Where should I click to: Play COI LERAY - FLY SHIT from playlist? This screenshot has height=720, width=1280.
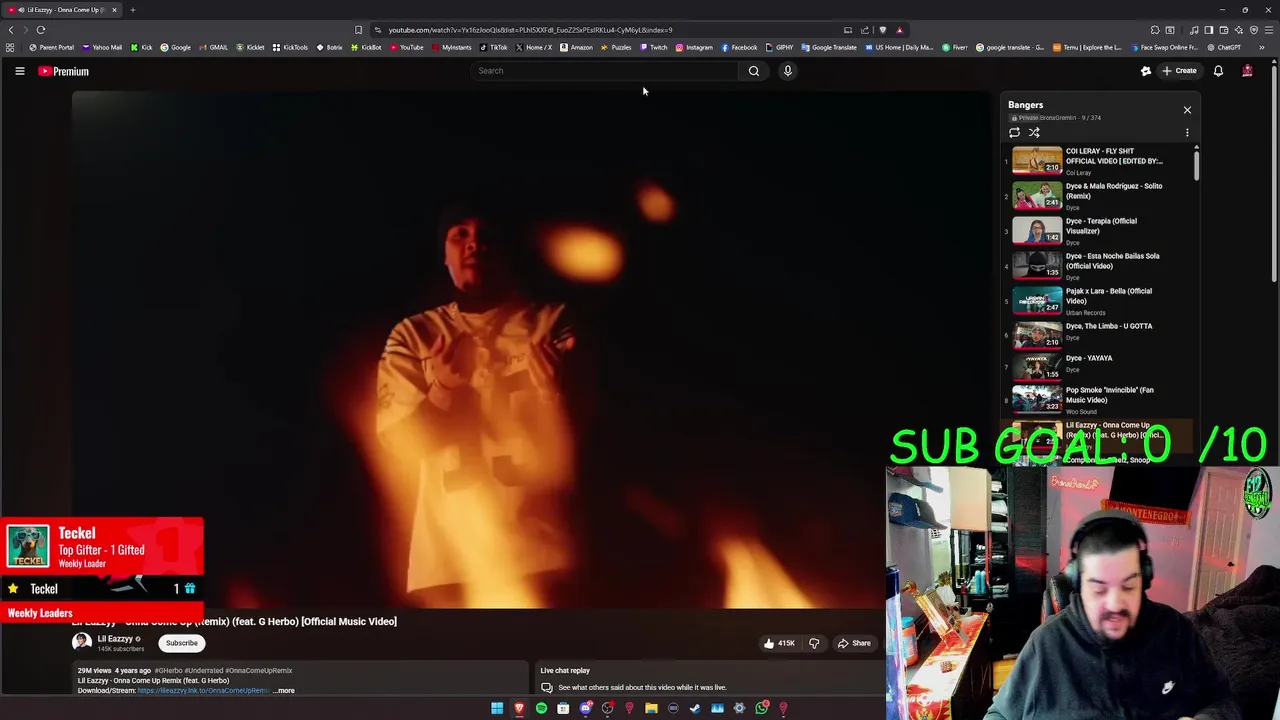click(1098, 161)
